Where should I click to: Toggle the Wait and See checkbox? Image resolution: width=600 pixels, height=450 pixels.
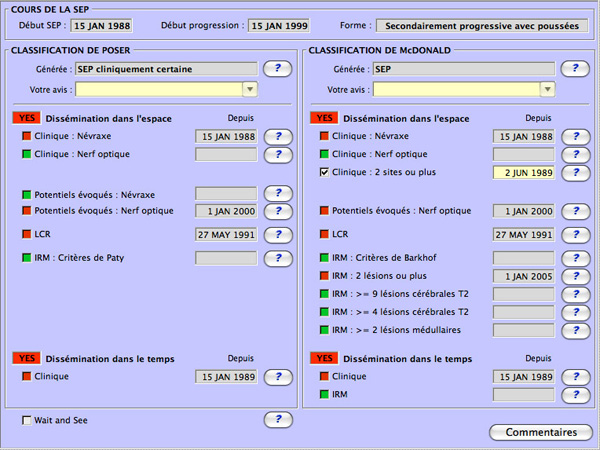pyautogui.click(x=26, y=421)
